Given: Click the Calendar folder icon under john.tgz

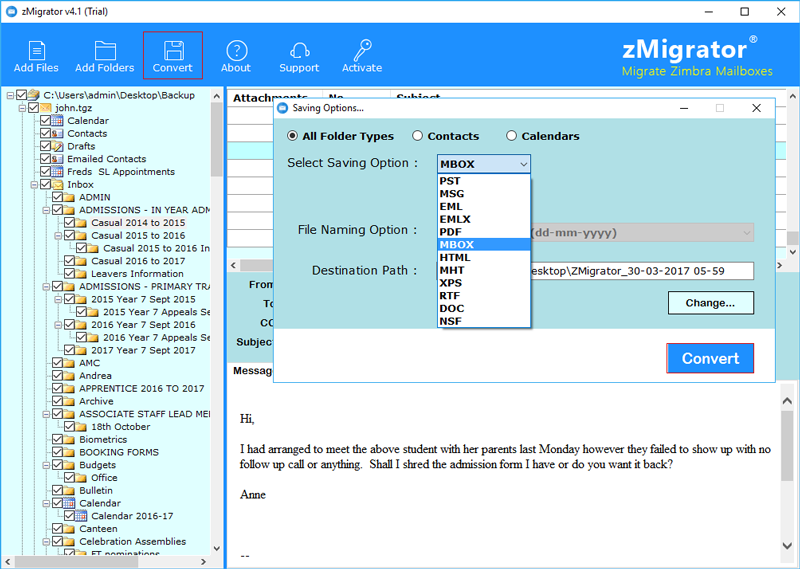Looking at the screenshot, I should pos(58,120).
